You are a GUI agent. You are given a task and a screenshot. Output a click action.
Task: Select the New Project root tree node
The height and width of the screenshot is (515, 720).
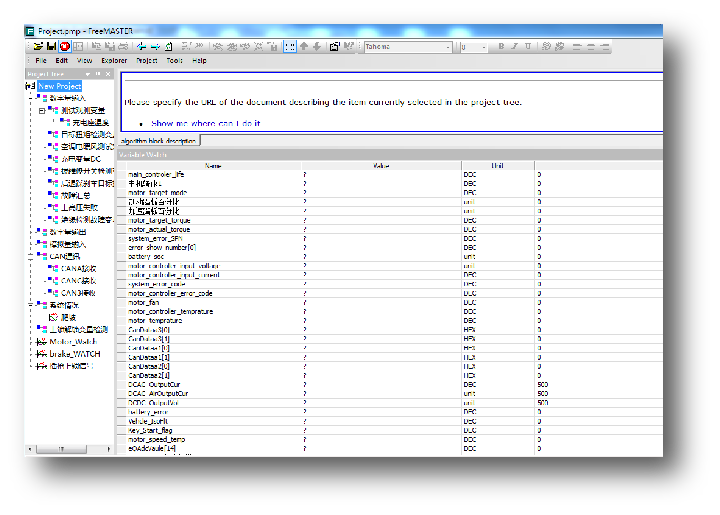(x=60, y=86)
